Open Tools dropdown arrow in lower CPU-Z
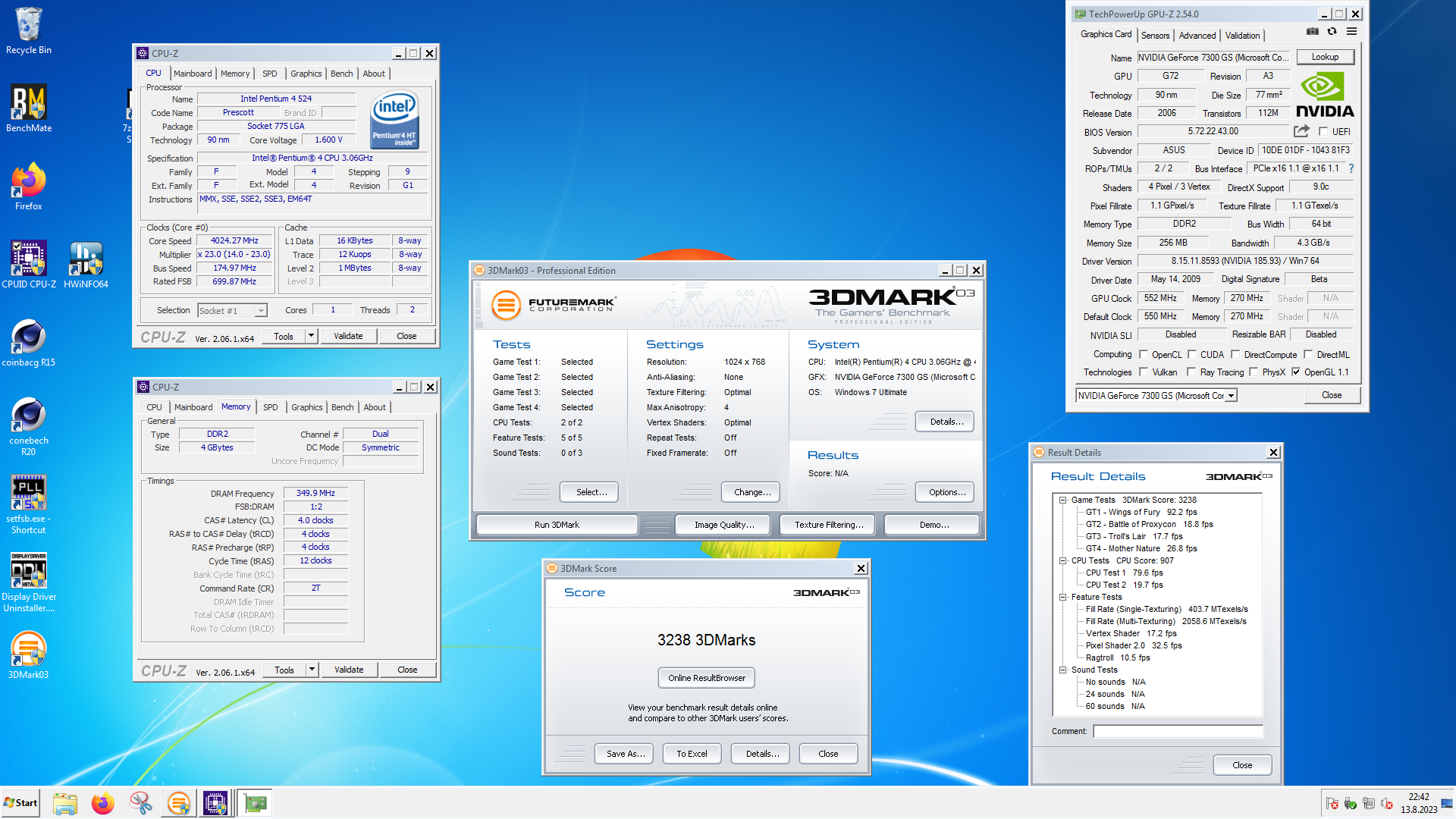 point(312,669)
